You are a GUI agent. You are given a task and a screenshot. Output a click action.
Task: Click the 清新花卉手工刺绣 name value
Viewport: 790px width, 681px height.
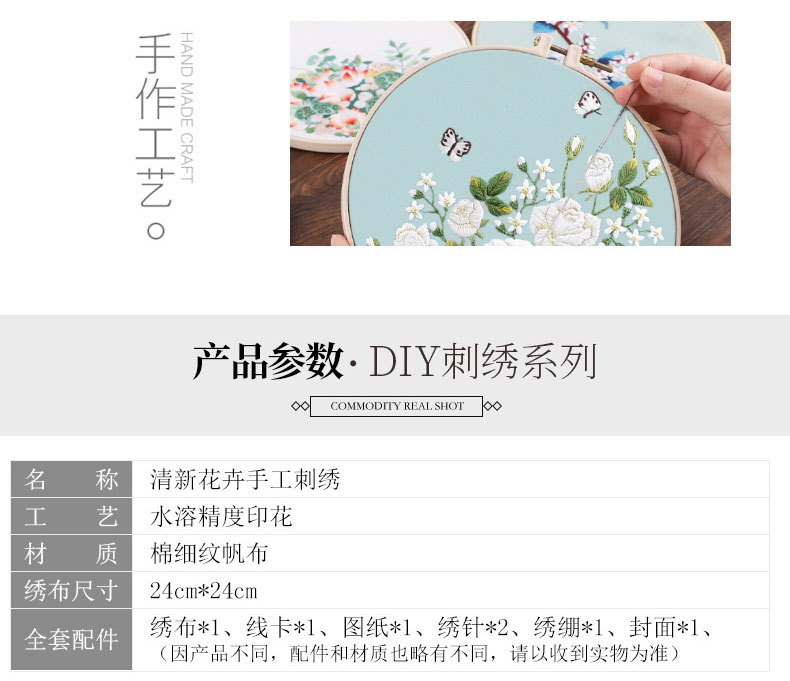coord(245,479)
